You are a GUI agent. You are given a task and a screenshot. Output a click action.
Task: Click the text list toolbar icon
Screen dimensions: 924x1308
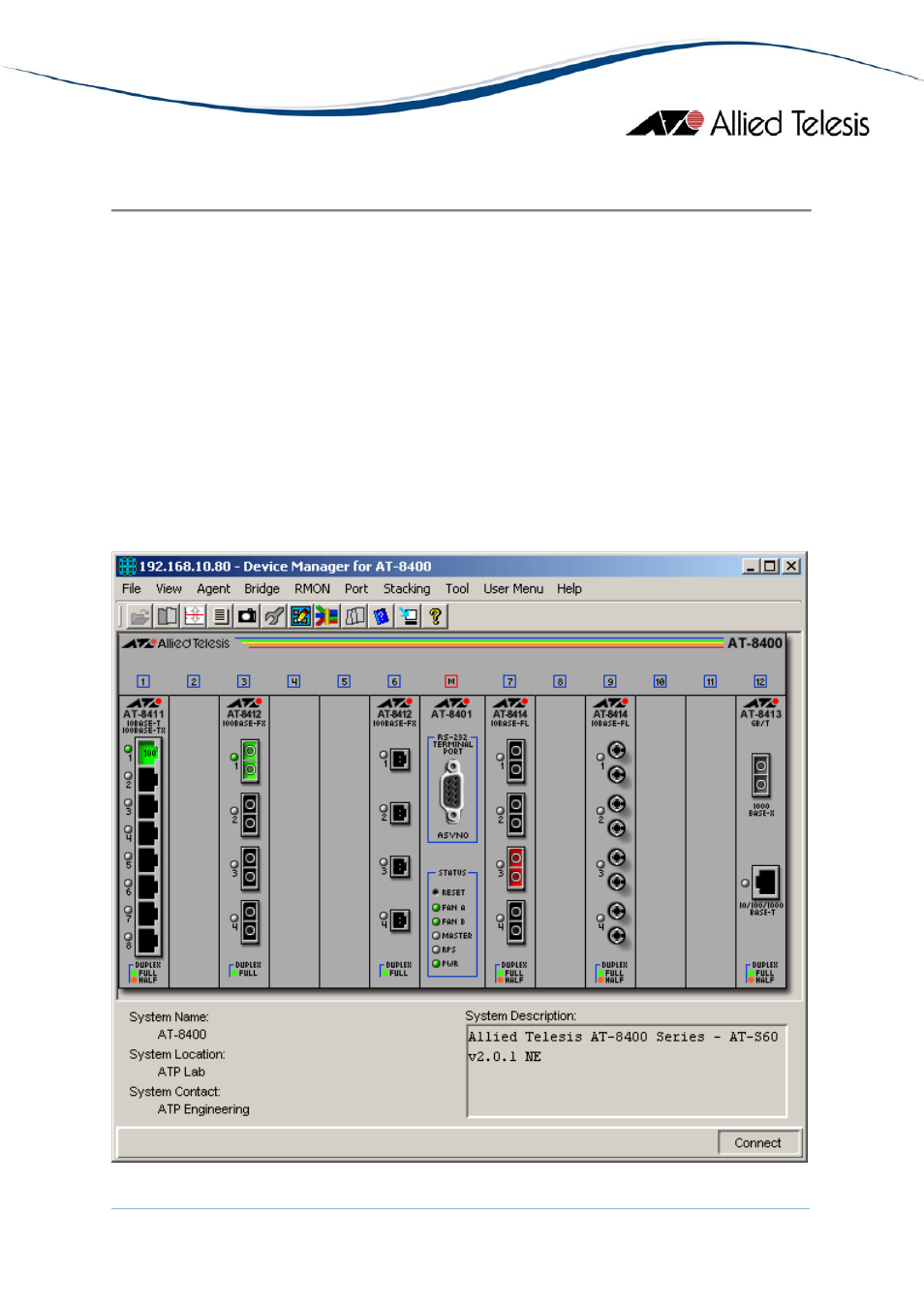pos(220,616)
